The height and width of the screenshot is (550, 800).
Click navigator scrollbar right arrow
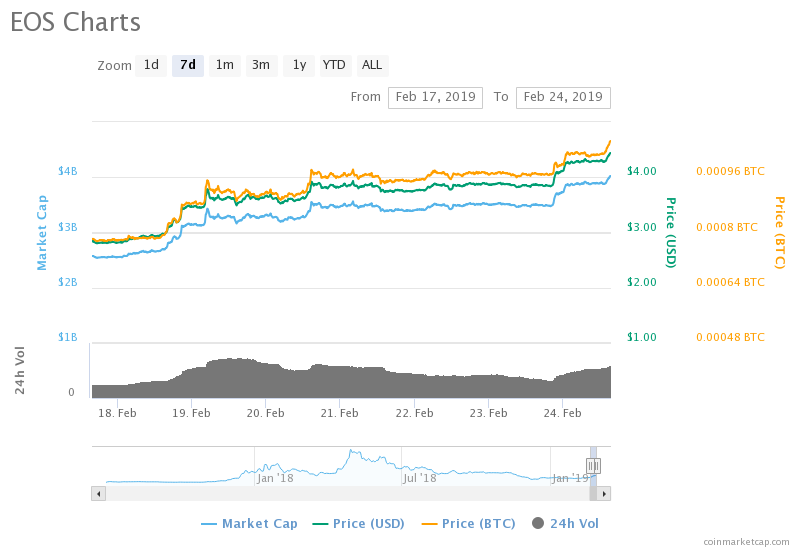click(x=604, y=493)
